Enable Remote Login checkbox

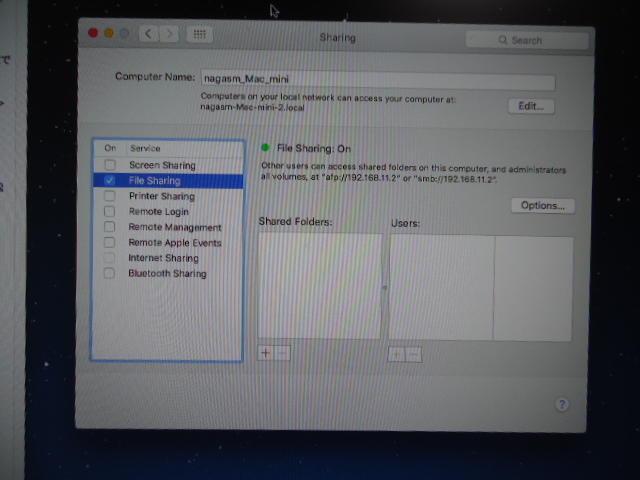click(x=109, y=211)
